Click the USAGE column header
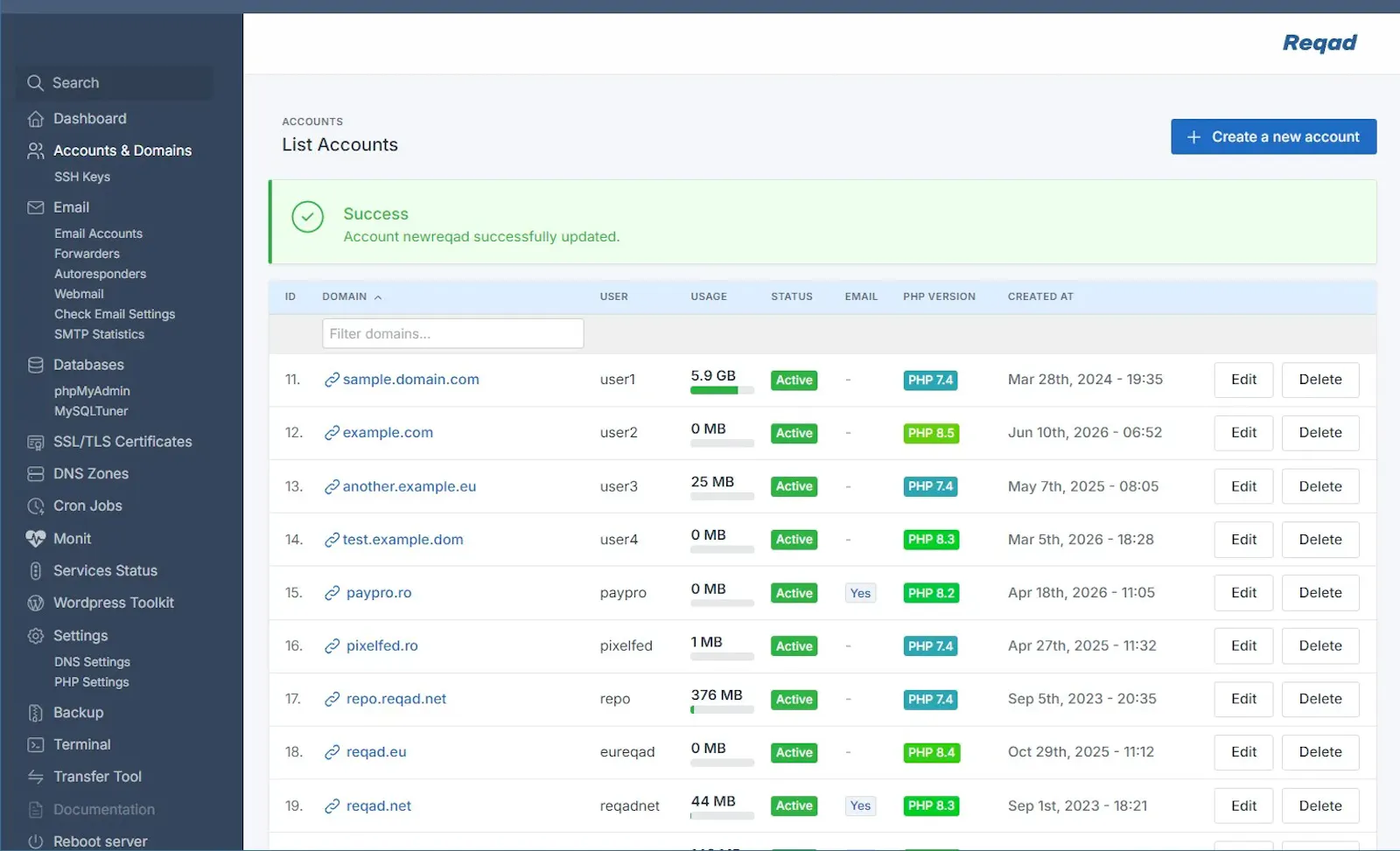 click(709, 297)
